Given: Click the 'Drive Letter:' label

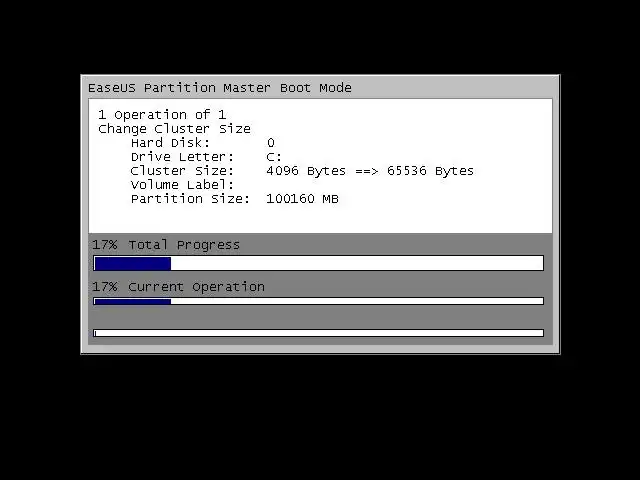Looking at the screenshot, I should point(182,157).
